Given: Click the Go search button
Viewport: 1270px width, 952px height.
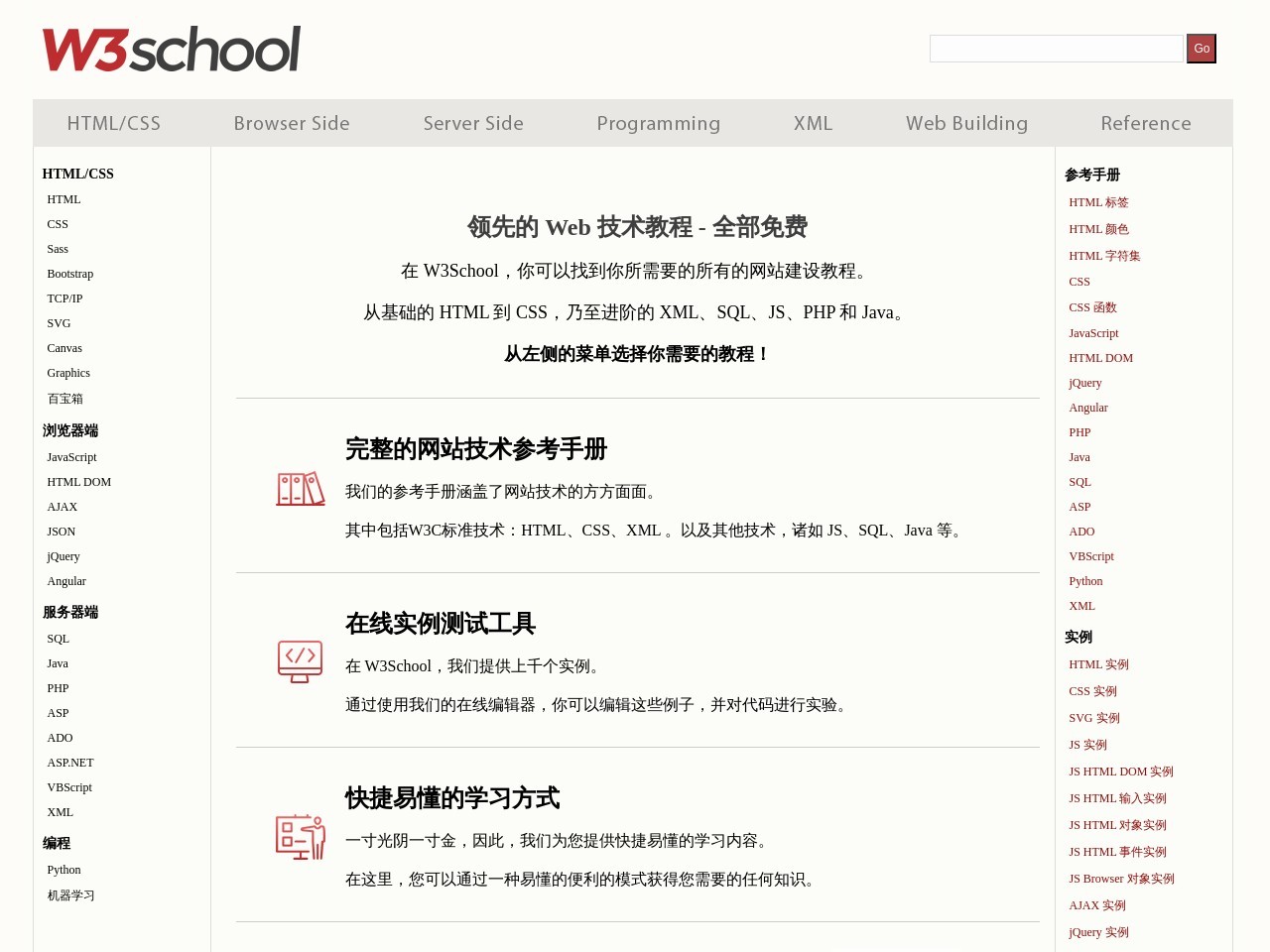Looking at the screenshot, I should [x=1202, y=49].
